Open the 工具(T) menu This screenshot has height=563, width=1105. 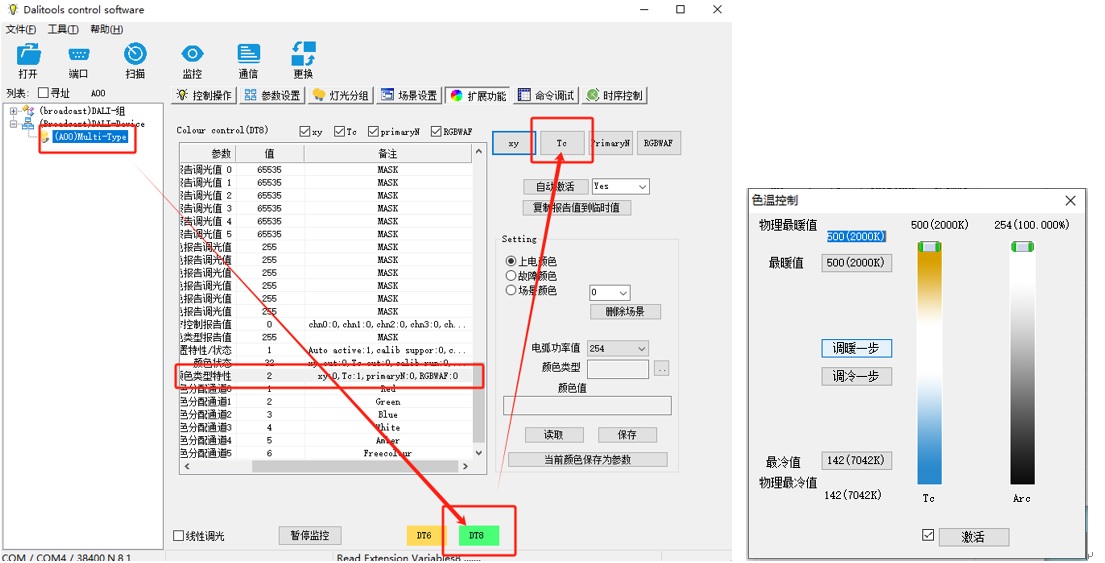[63, 29]
